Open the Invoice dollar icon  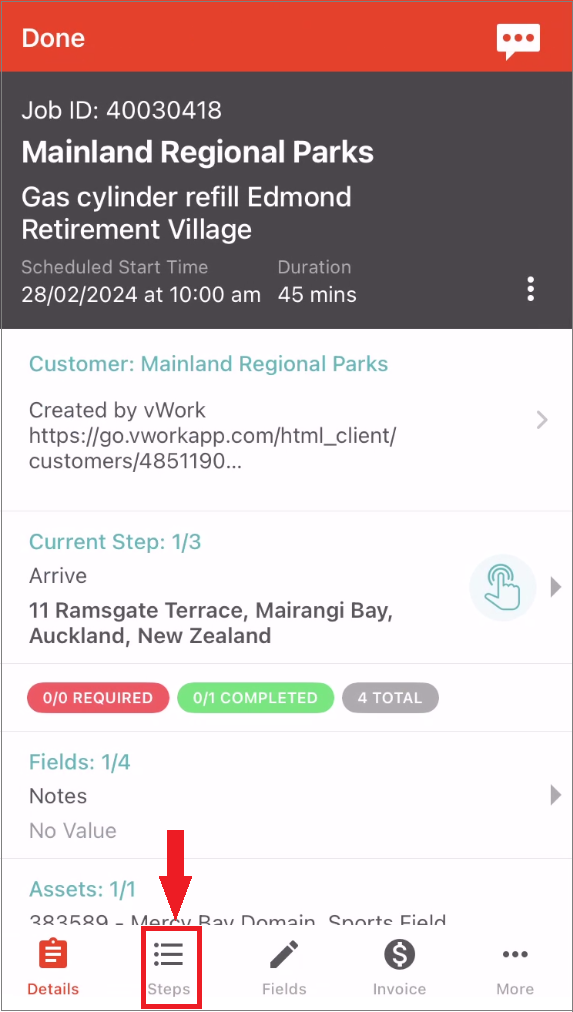tap(399, 954)
